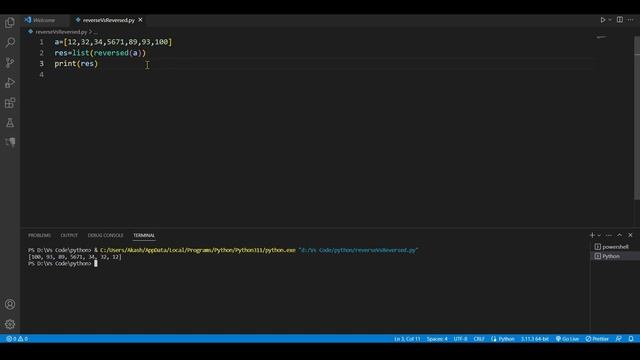This screenshot has width=640, height=360.
Task: Click the reverseVsReversed.py breadcrumb
Action: coord(61,31)
